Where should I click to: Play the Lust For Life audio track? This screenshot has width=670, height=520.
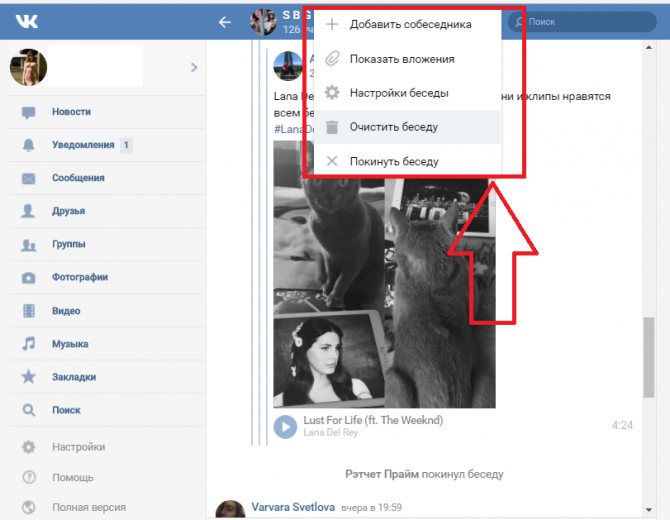pos(285,426)
